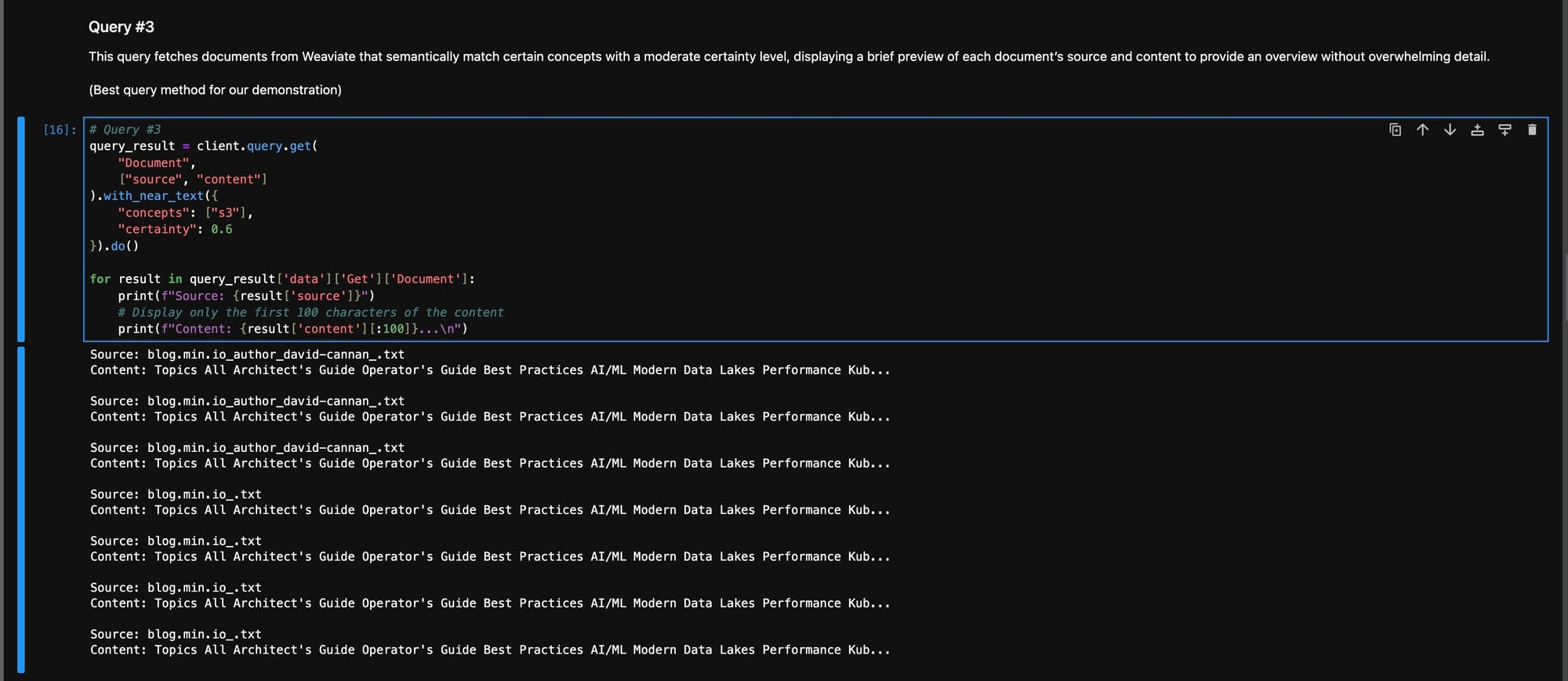This screenshot has width=1568, height=681.
Task: Duplicate the Query #3 code cell
Action: [x=1395, y=129]
